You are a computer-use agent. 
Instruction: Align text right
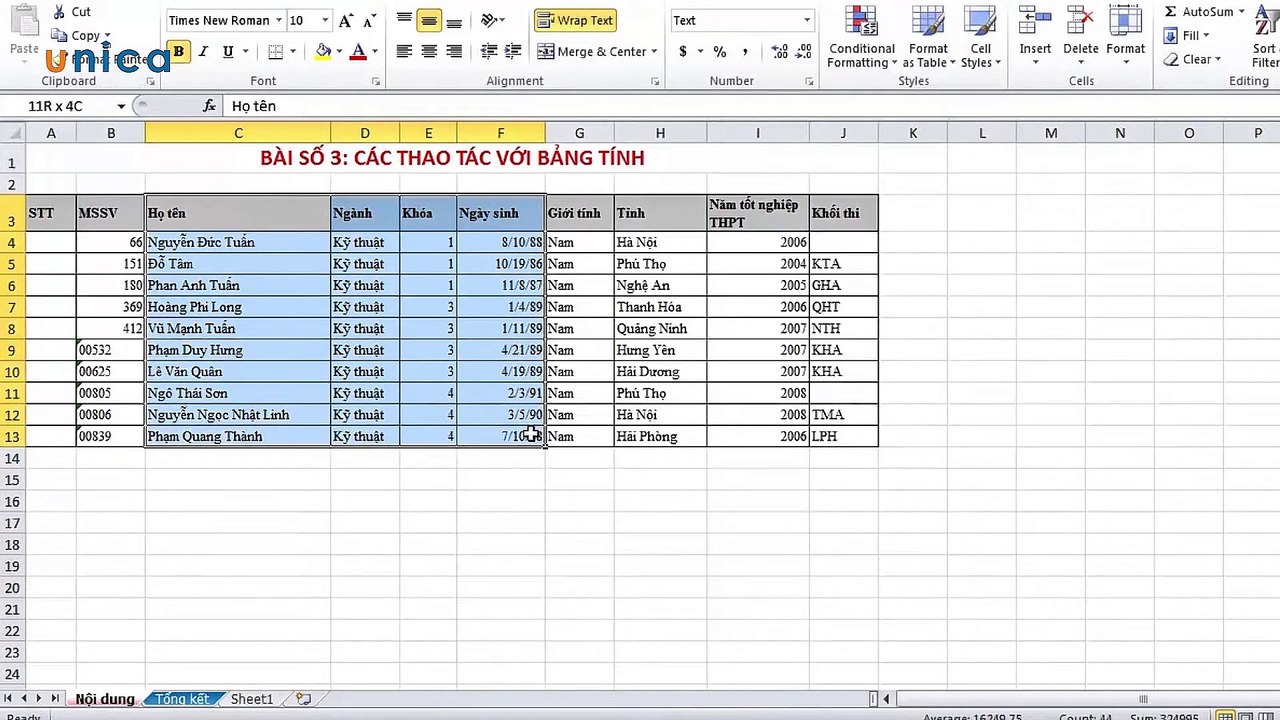(x=454, y=51)
